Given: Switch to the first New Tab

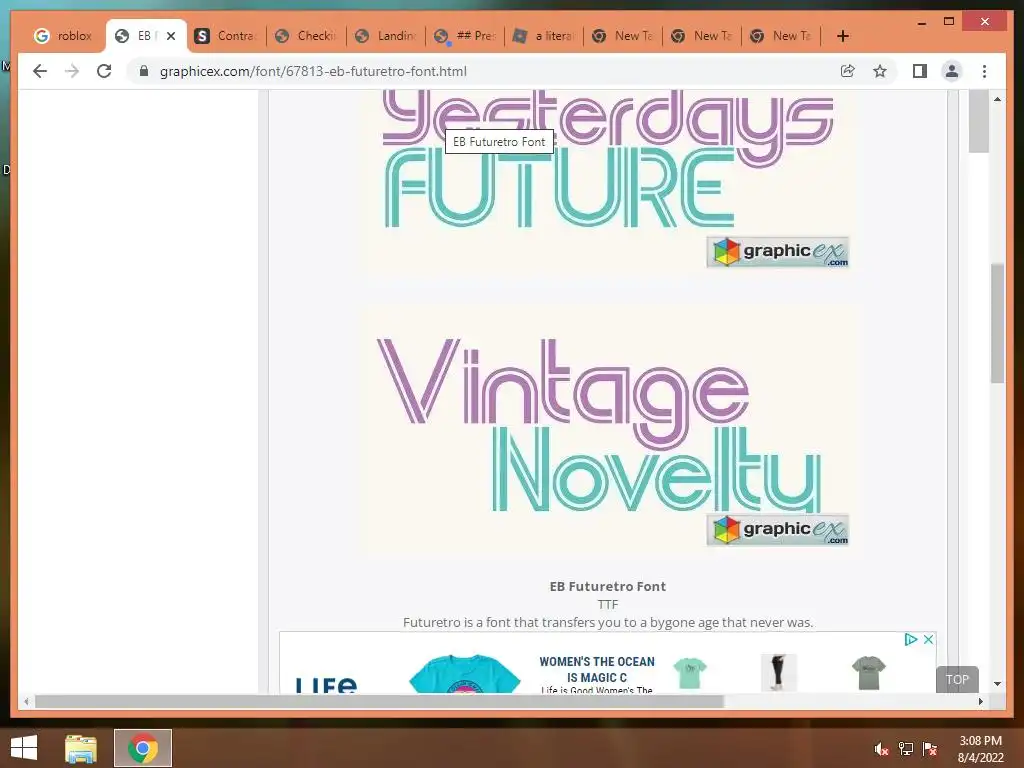Looking at the screenshot, I should [624, 36].
